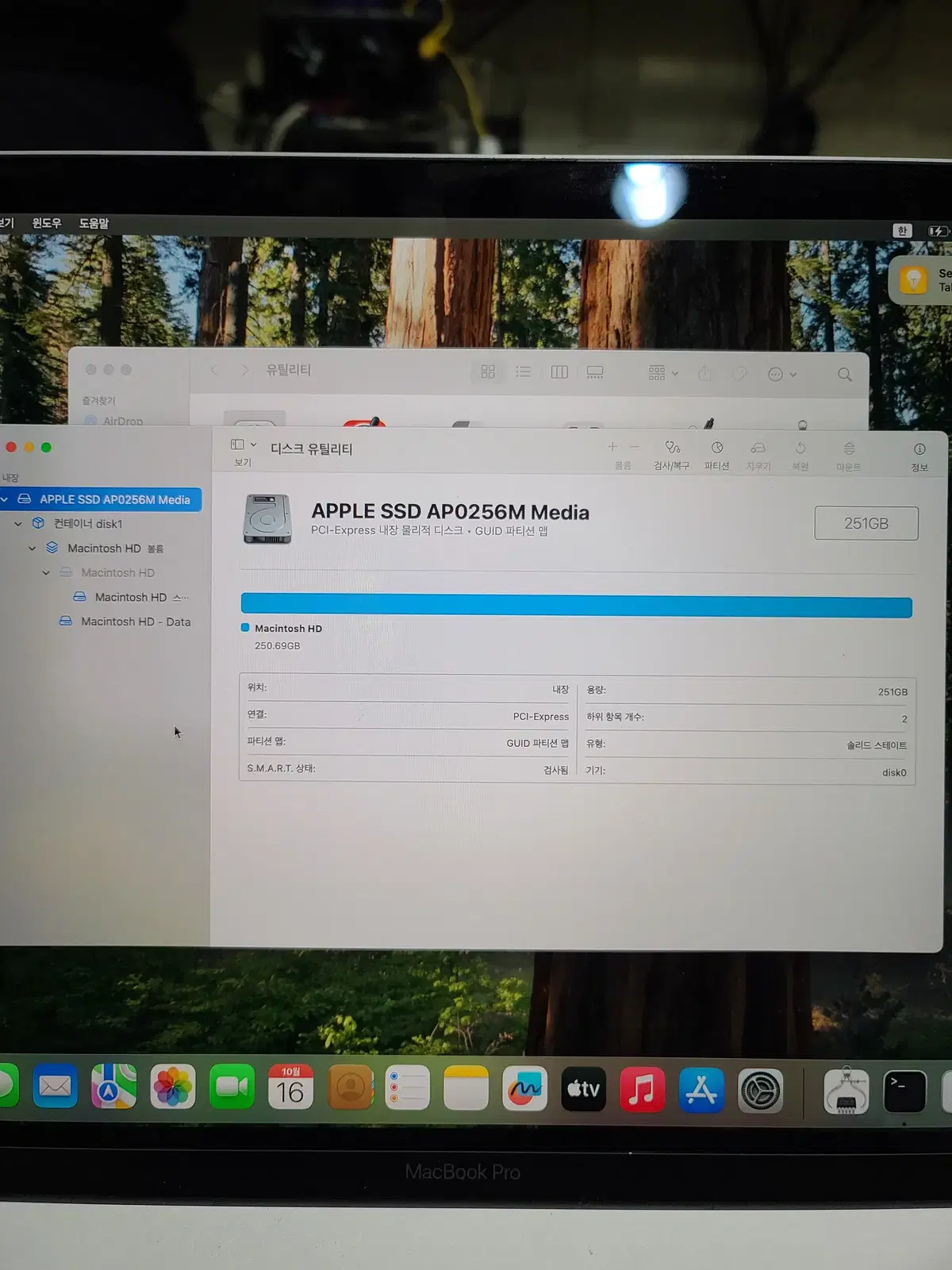Click the disk0 device value
952x1270 pixels.
pyautogui.click(x=894, y=772)
